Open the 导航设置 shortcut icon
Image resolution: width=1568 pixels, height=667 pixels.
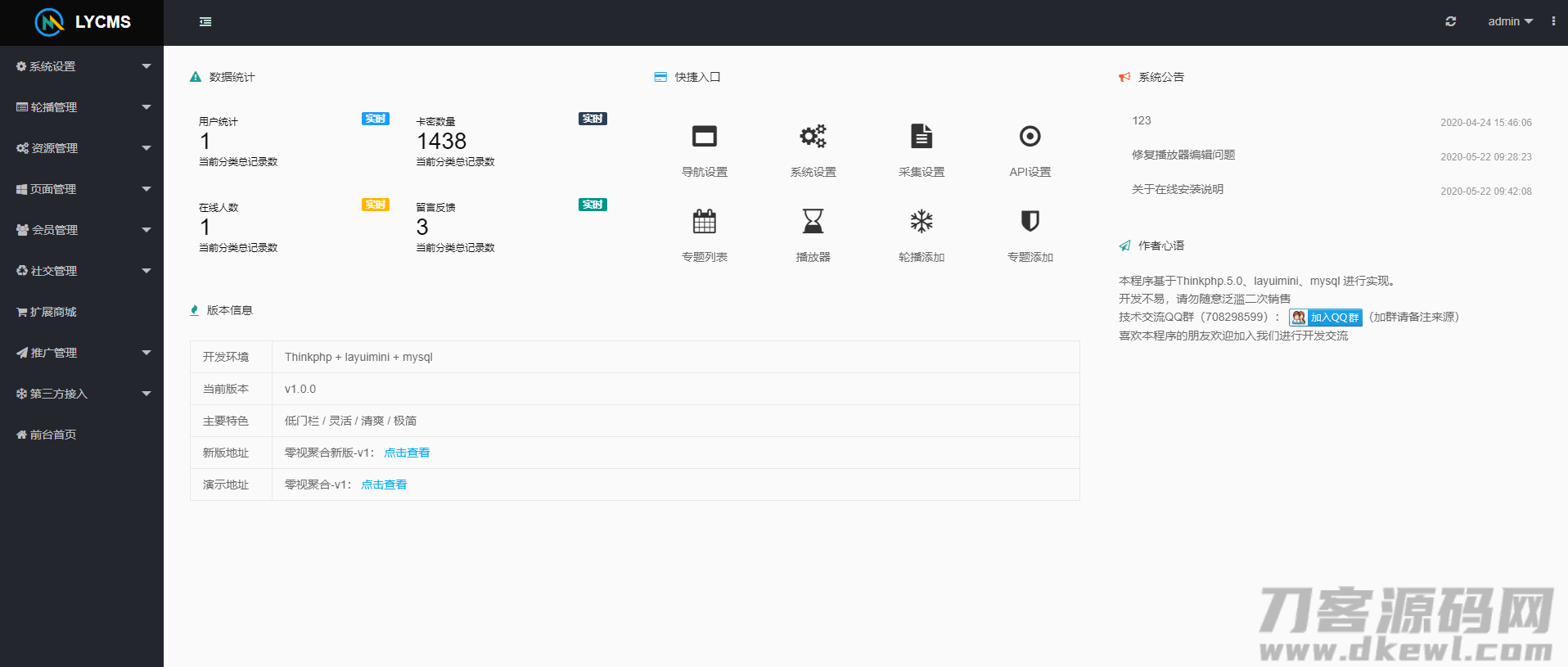click(704, 137)
